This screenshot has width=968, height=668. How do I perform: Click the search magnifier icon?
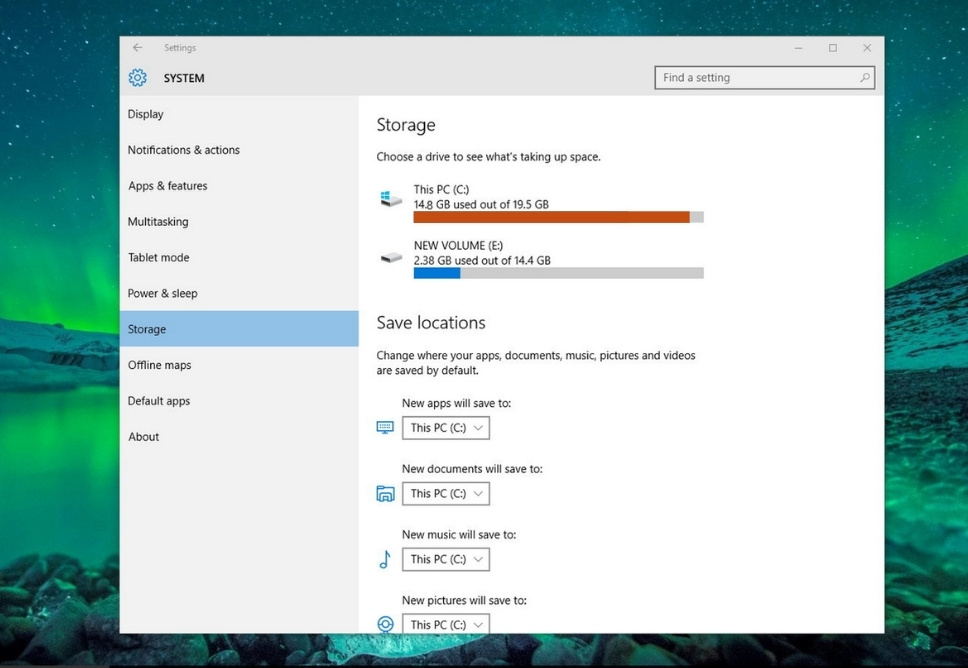point(864,78)
